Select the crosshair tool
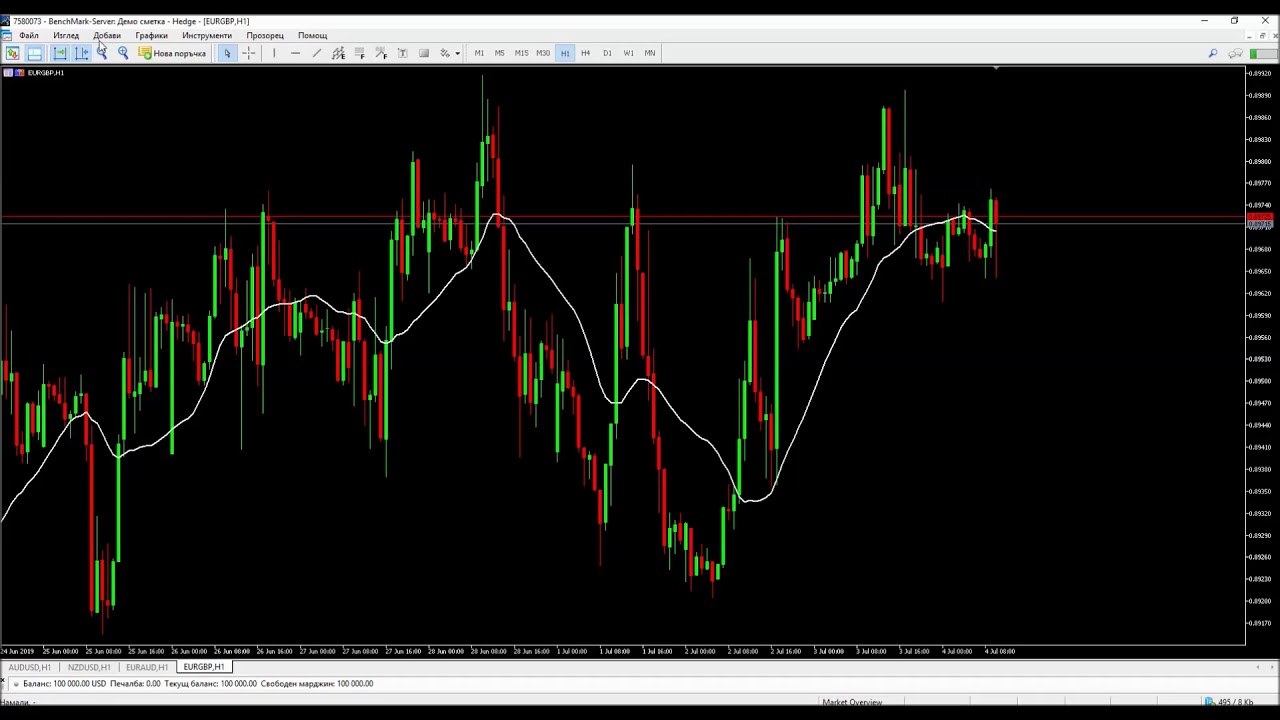Image resolution: width=1280 pixels, height=720 pixels. click(x=249, y=53)
